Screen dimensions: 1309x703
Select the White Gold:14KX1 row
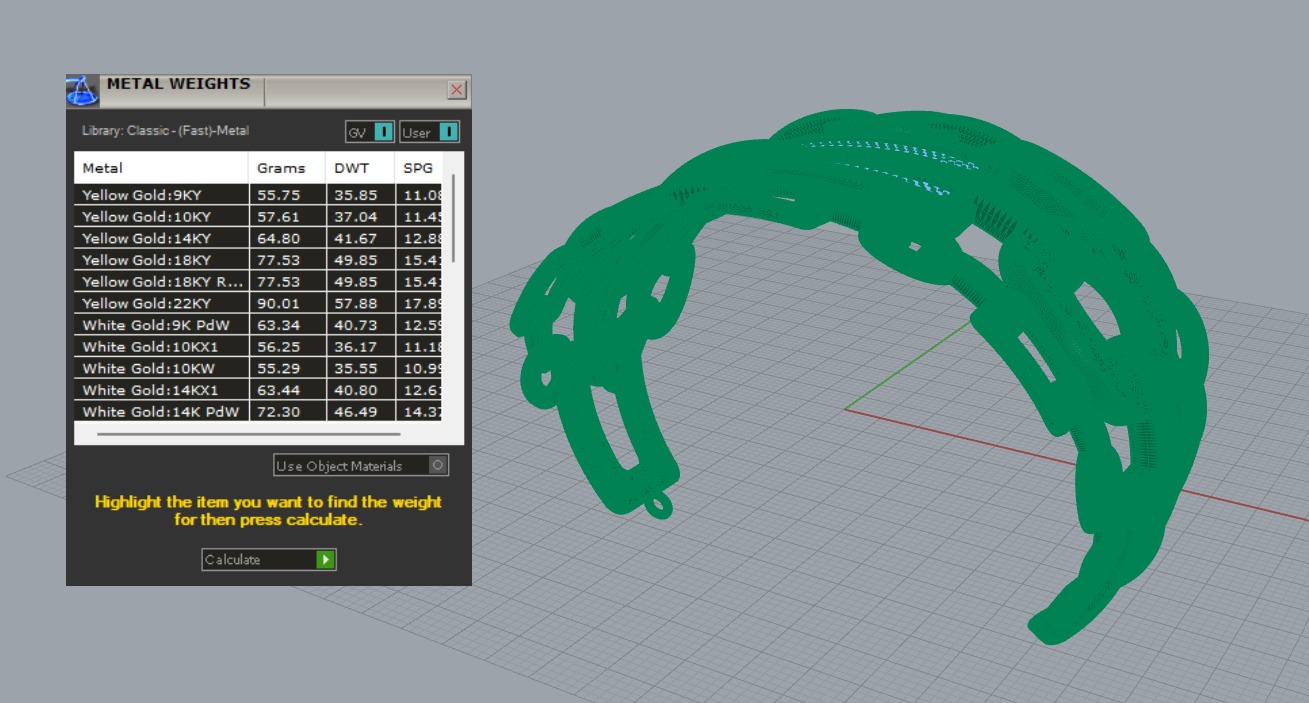pos(259,390)
